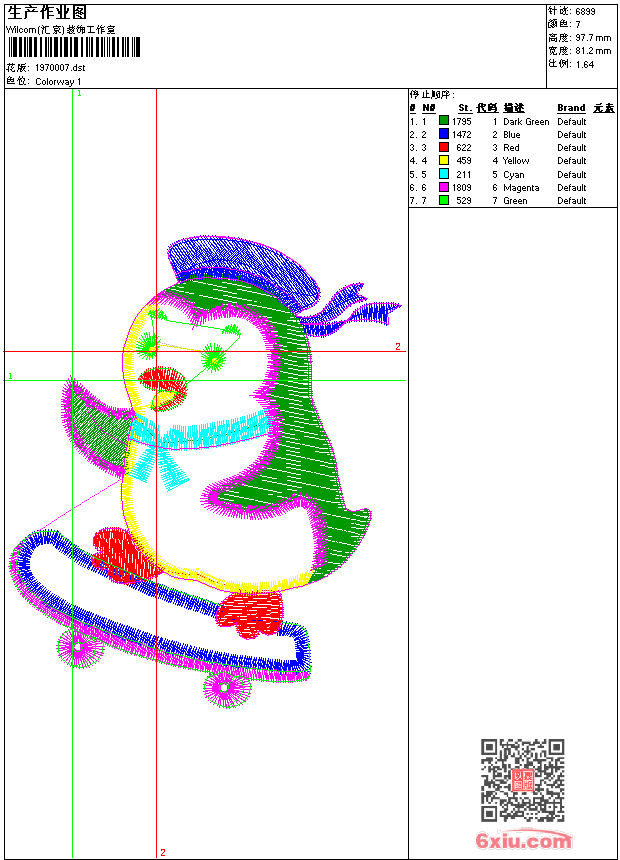Click the width value 81.2 mm
Image resolution: width=620 pixels, height=860 pixels.
(x=593, y=51)
